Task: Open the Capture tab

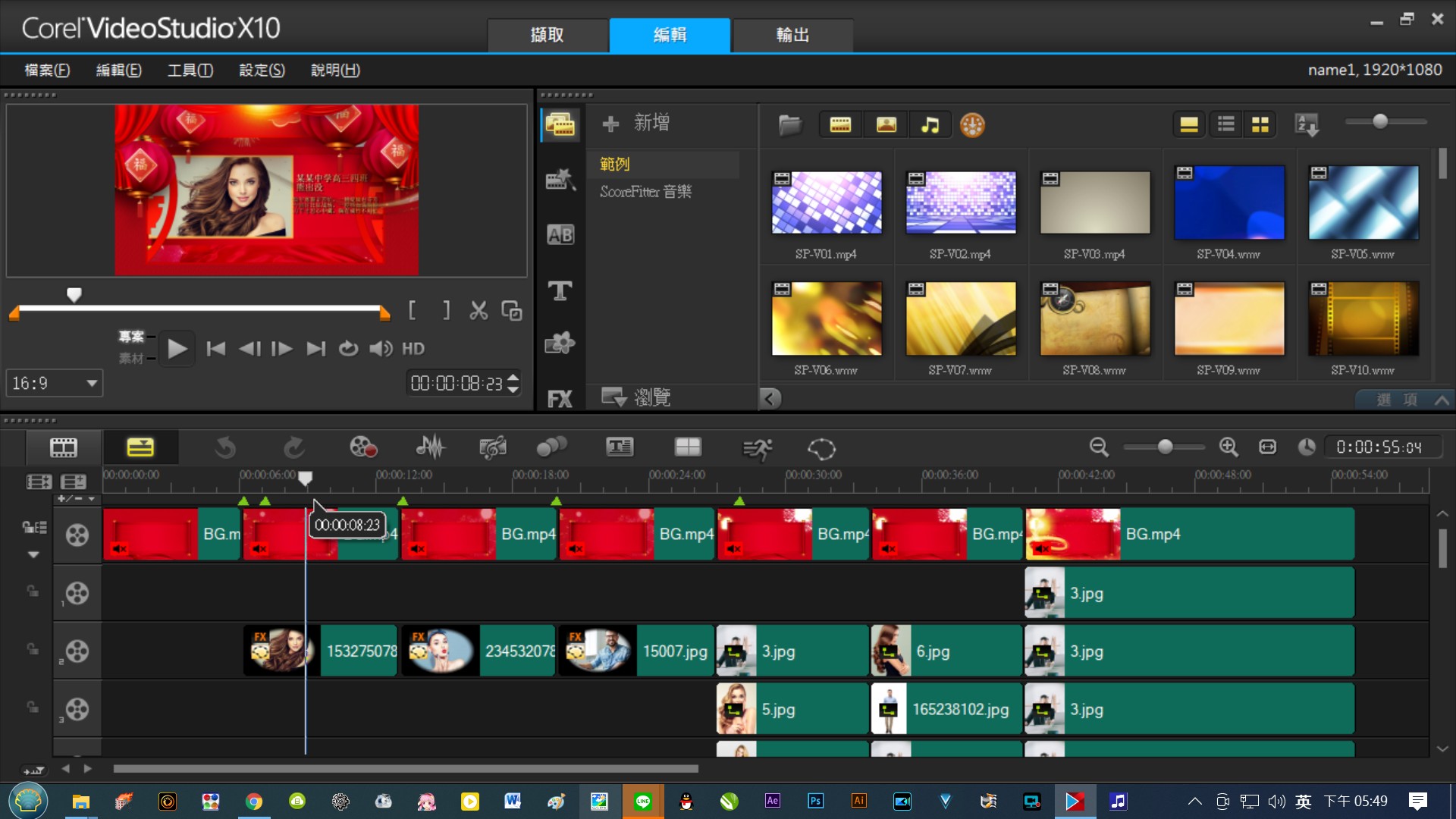Action: [x=547, y=35]
